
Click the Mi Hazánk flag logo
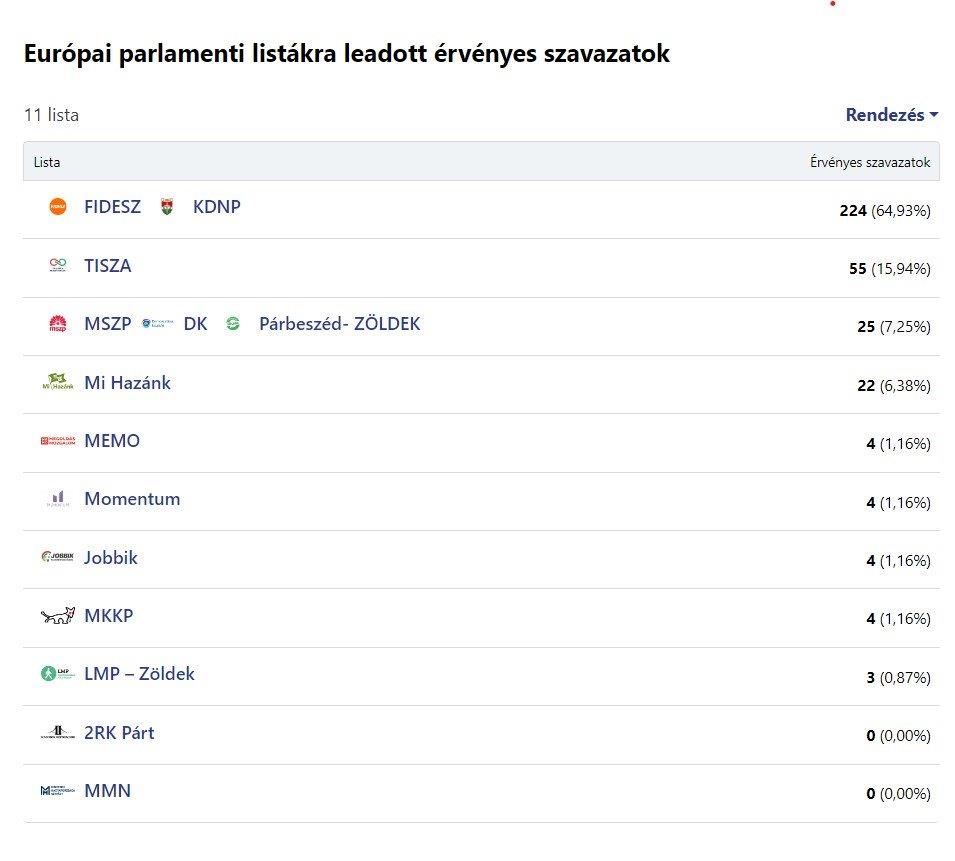[58, 382]
